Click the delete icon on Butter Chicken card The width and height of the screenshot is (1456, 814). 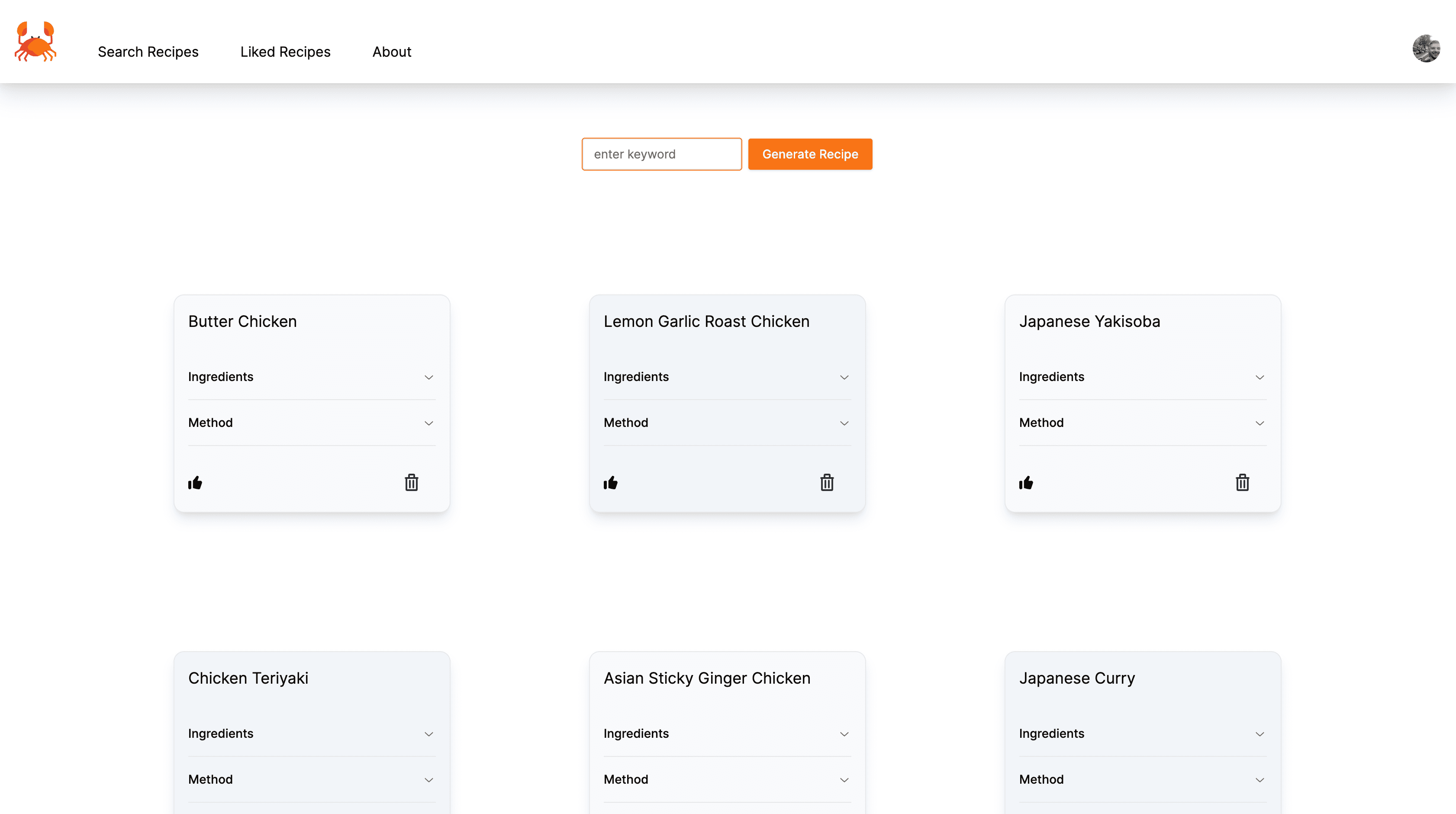[x=411, y=482]
